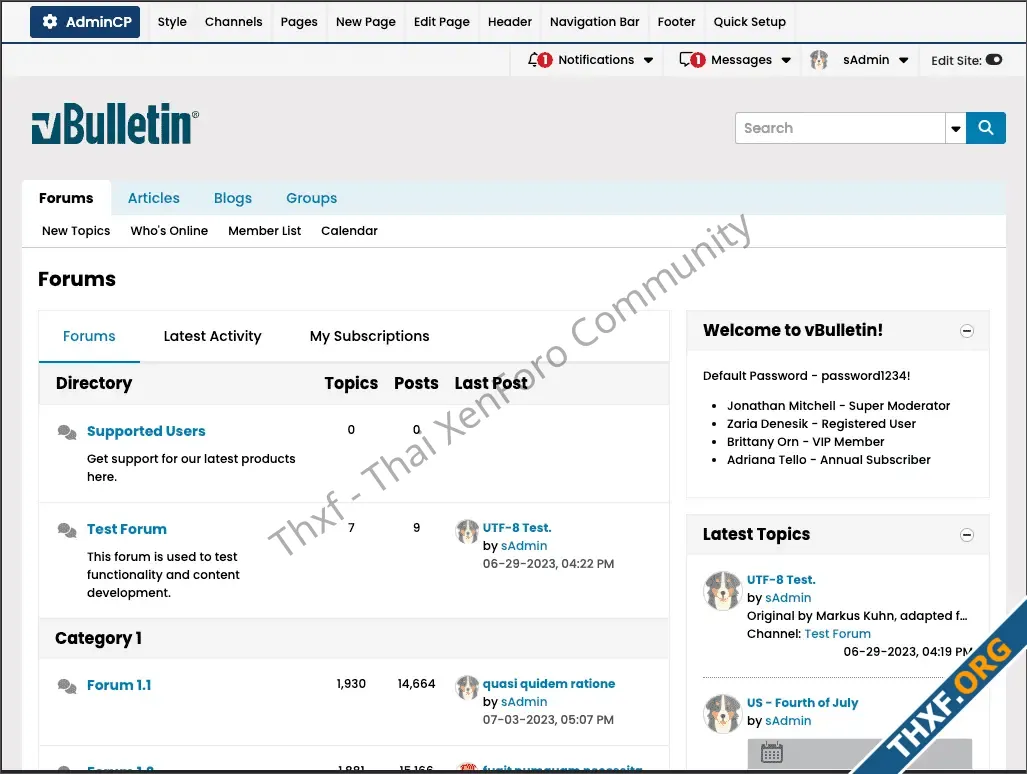Open Quick Setup in the admin bar
Viewport: 1027px width, 774px height.
pyautogui.click(x=749, y=22)
